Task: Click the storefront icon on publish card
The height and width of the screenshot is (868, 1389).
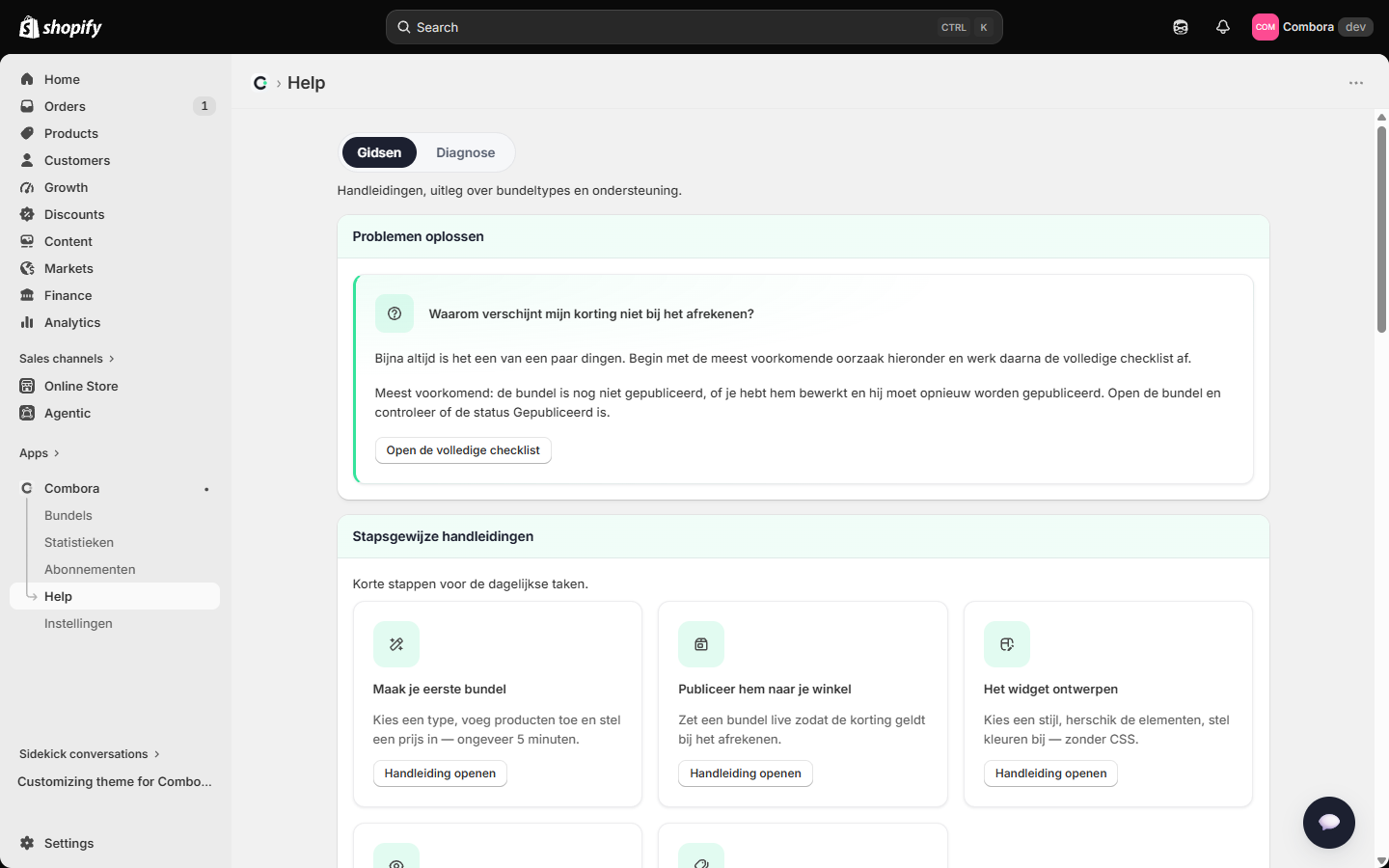Action: coord(701,644)
